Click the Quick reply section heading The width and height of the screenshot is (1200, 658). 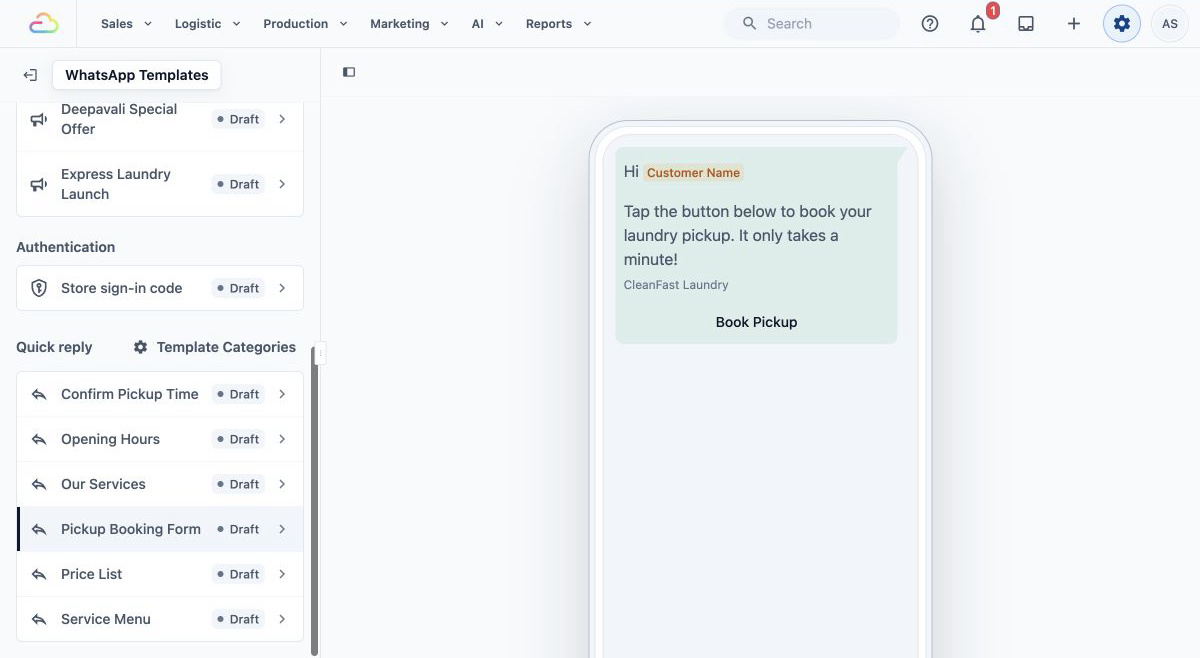tap(54, 347)
